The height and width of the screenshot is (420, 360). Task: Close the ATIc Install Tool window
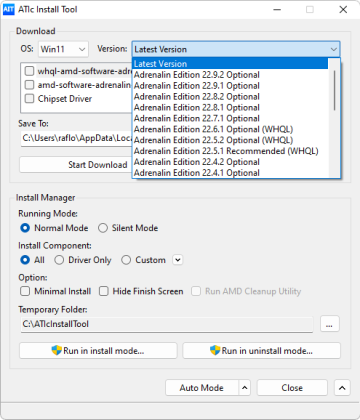coord(343,10)
